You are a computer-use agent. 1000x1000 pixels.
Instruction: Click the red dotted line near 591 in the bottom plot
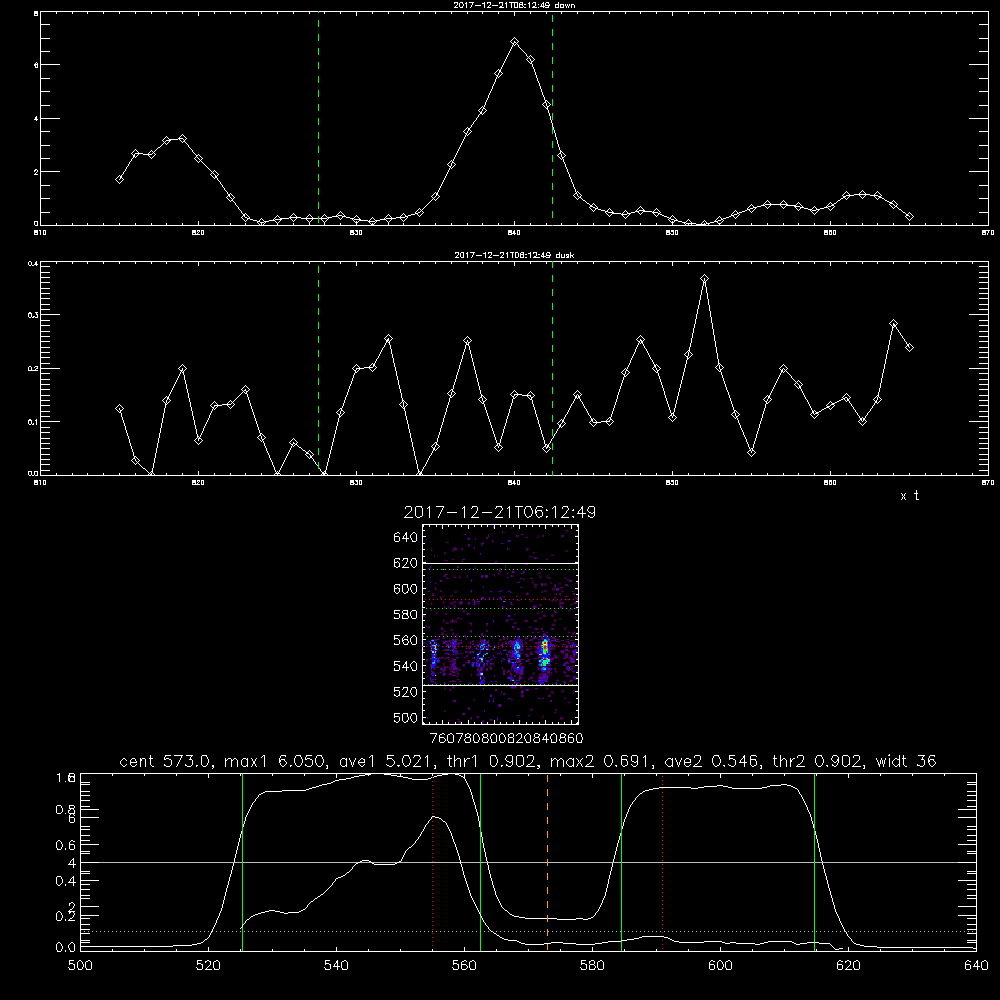click(x=663, y=861)
